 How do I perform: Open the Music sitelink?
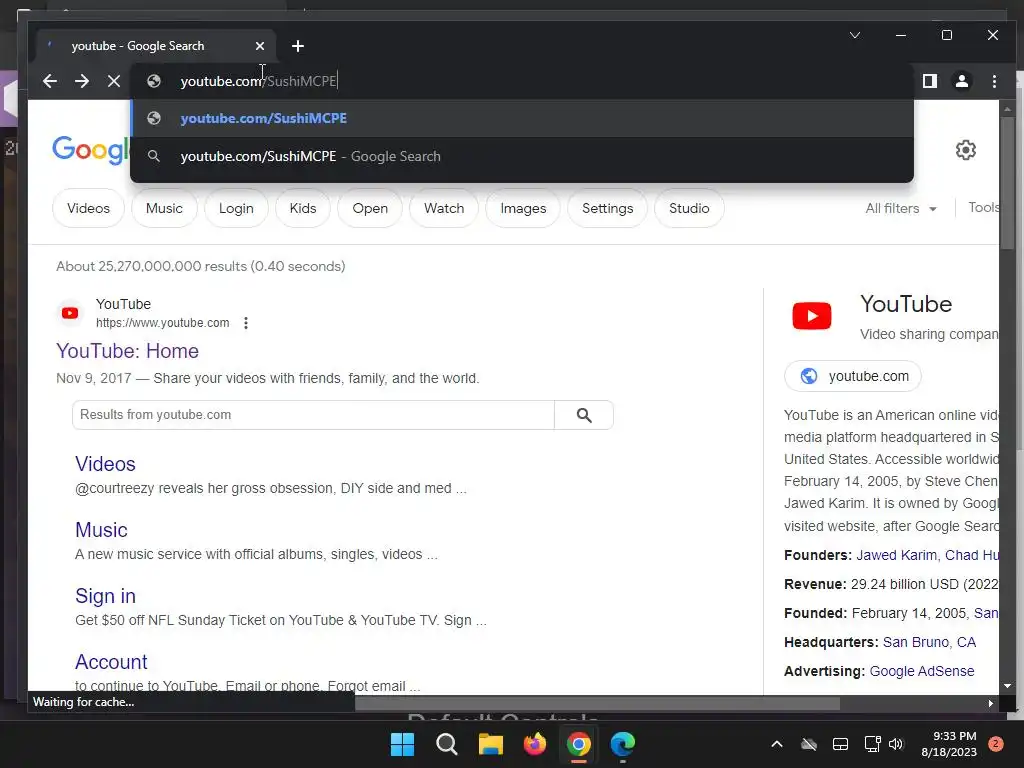pos(101,530)
